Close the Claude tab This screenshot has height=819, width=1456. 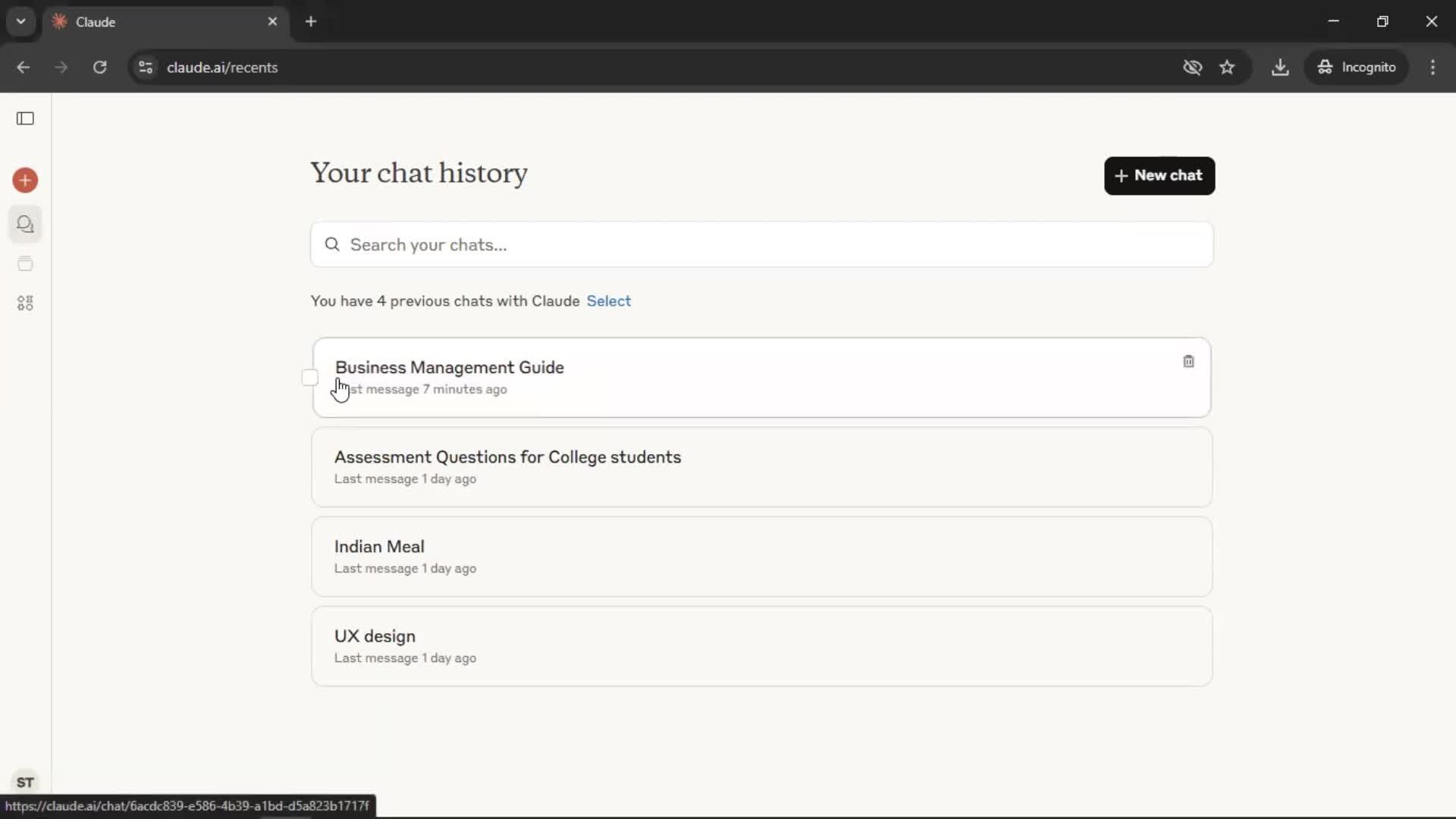(272, 21)
